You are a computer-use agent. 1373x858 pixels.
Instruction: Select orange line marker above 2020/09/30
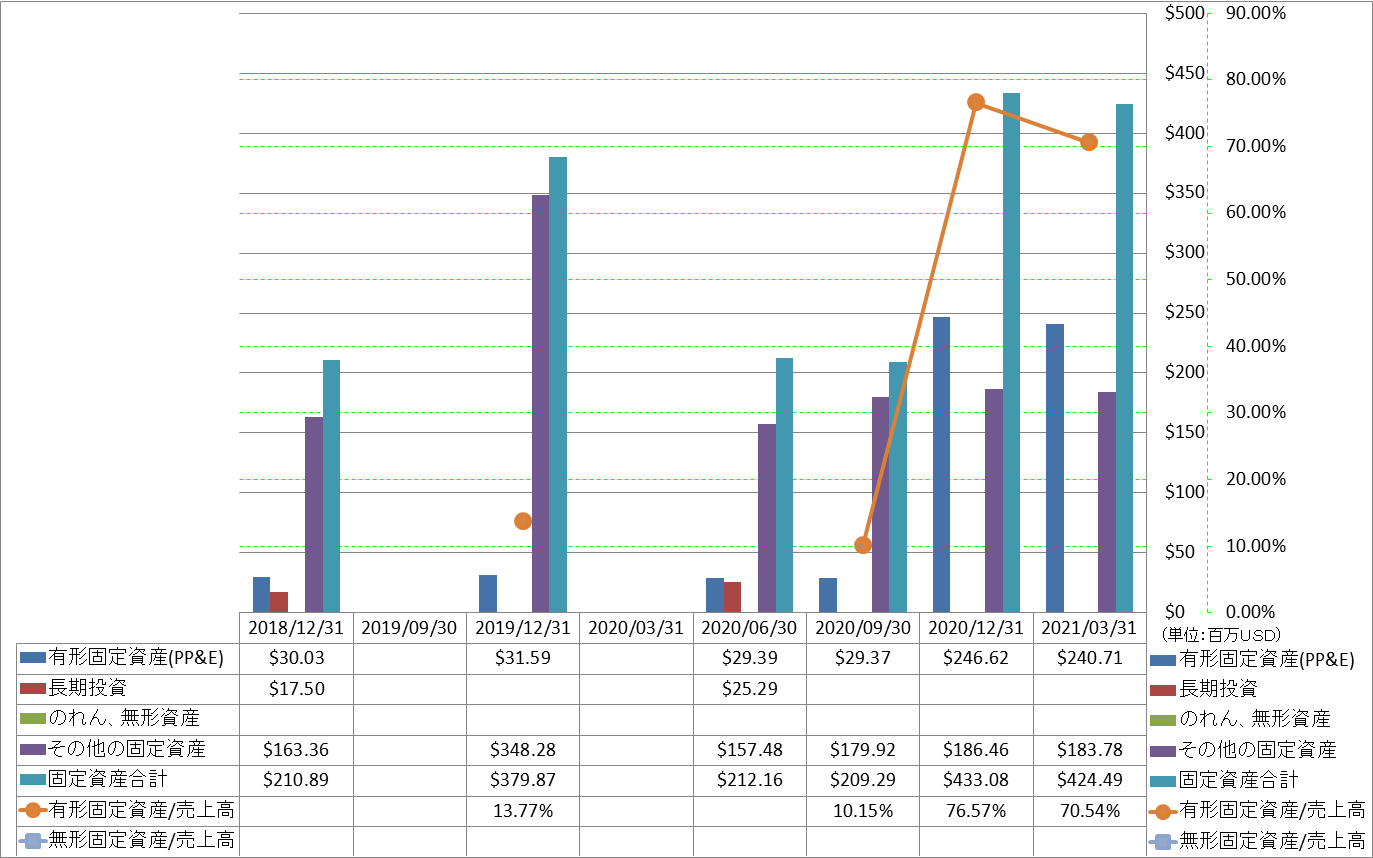(x=863, y=545)
